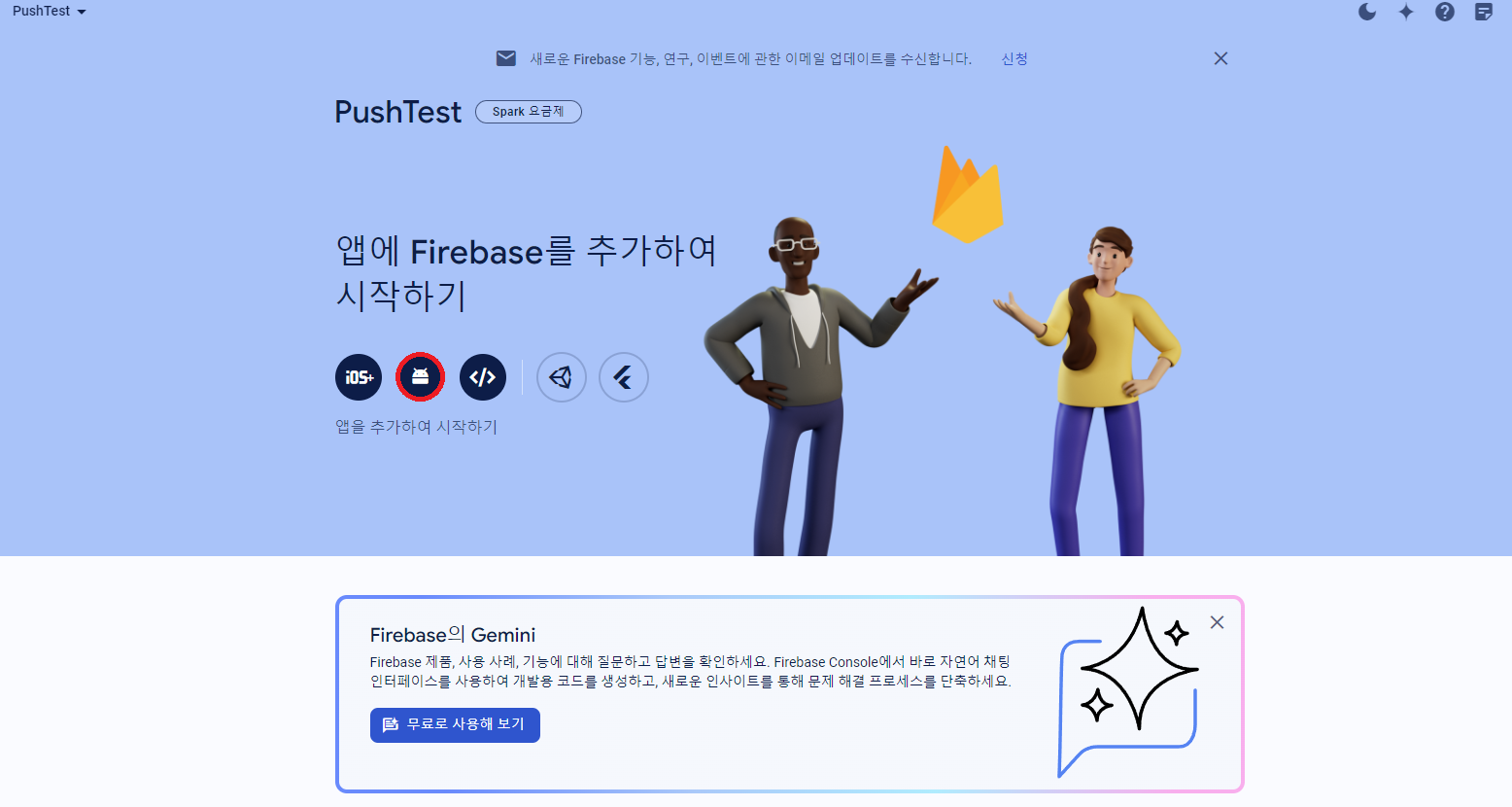Image resolution: width=1512 pixels, height=807 pixels.
Task: Add a Web app via the code-brackets icon
Action: coord(483,377)
